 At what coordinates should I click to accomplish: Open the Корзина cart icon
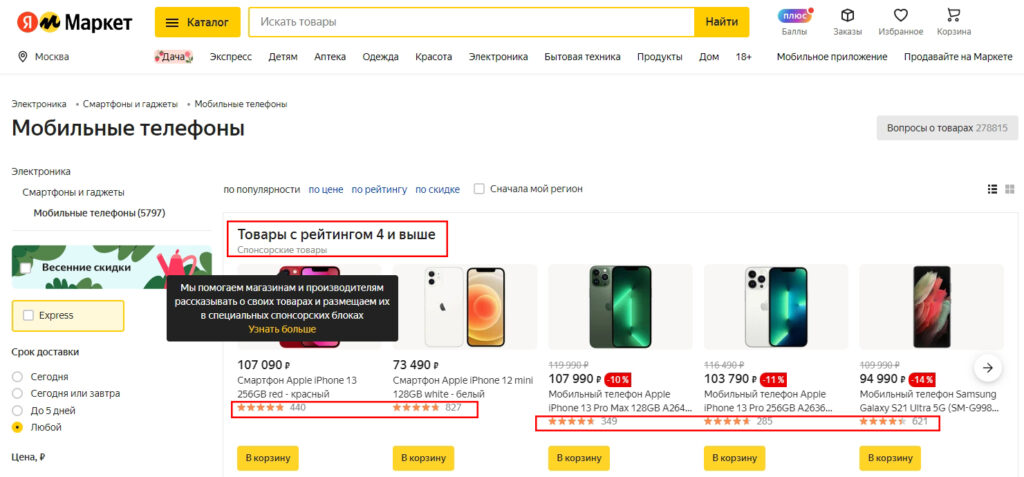953,22
